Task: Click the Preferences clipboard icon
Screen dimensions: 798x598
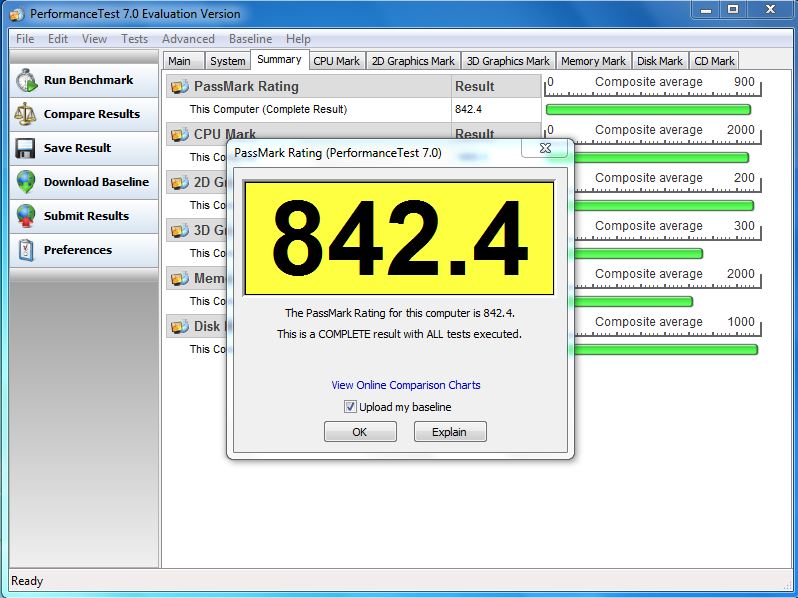Action: (x=26, y=251)
